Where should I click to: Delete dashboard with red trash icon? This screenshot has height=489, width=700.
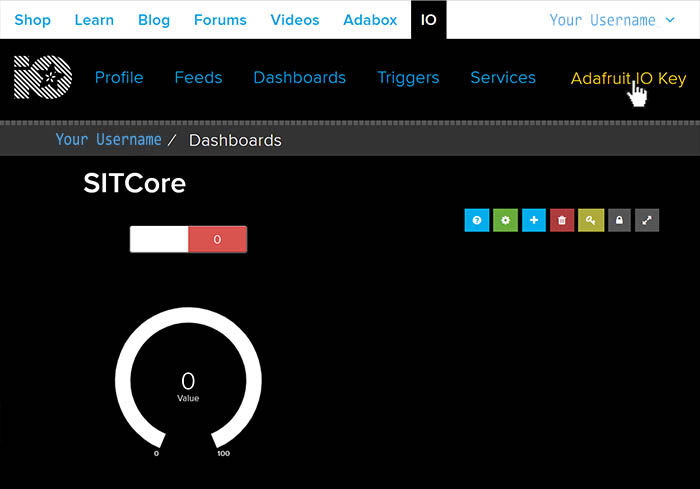(x=562, y=220)
